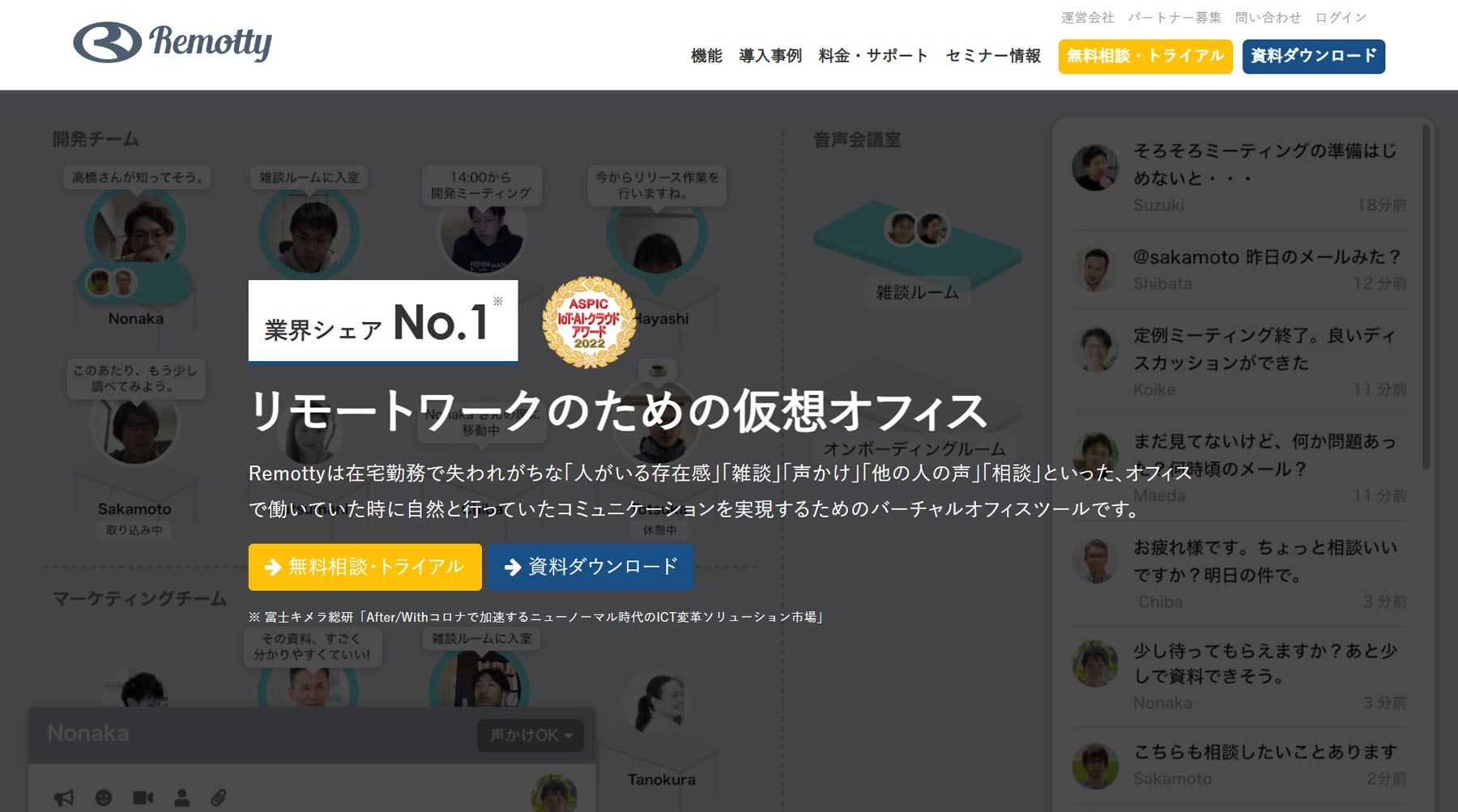The width and height of the screenshot is (1458, 812).
Task: Open the 料金・サポート menu item
Action: (873, 56)
